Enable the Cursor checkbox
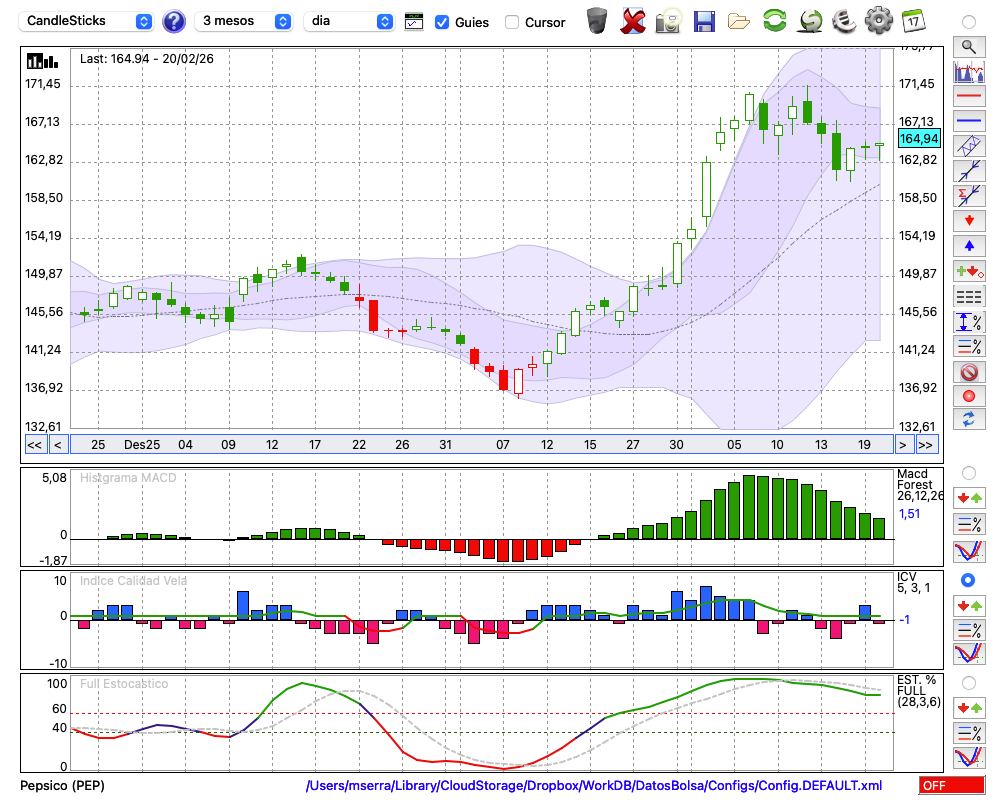The width and height of the screenshot is (1000, 800). point(512,22)
